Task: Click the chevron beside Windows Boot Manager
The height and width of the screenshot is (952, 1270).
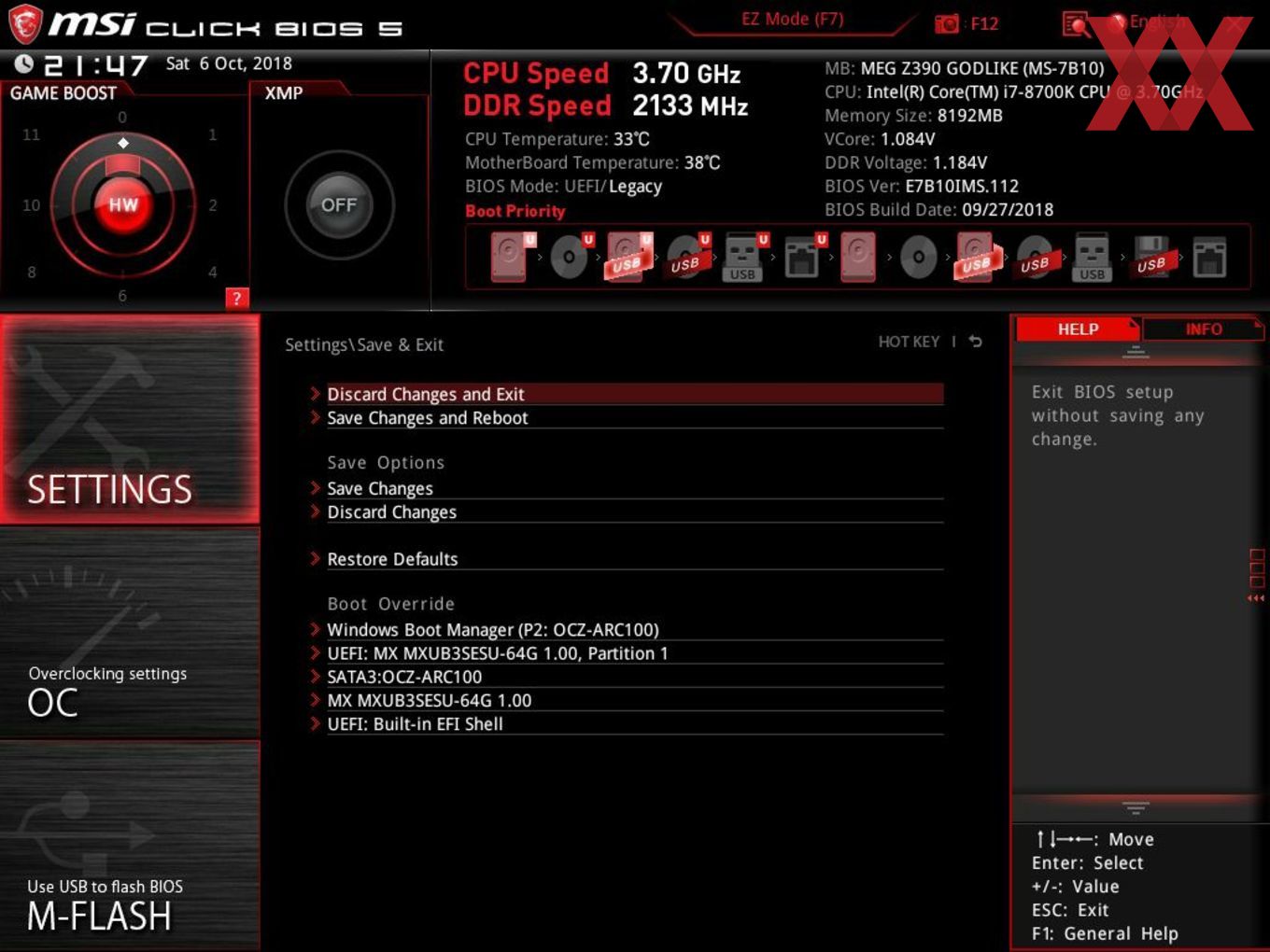Action: click(x=316, y=629)
